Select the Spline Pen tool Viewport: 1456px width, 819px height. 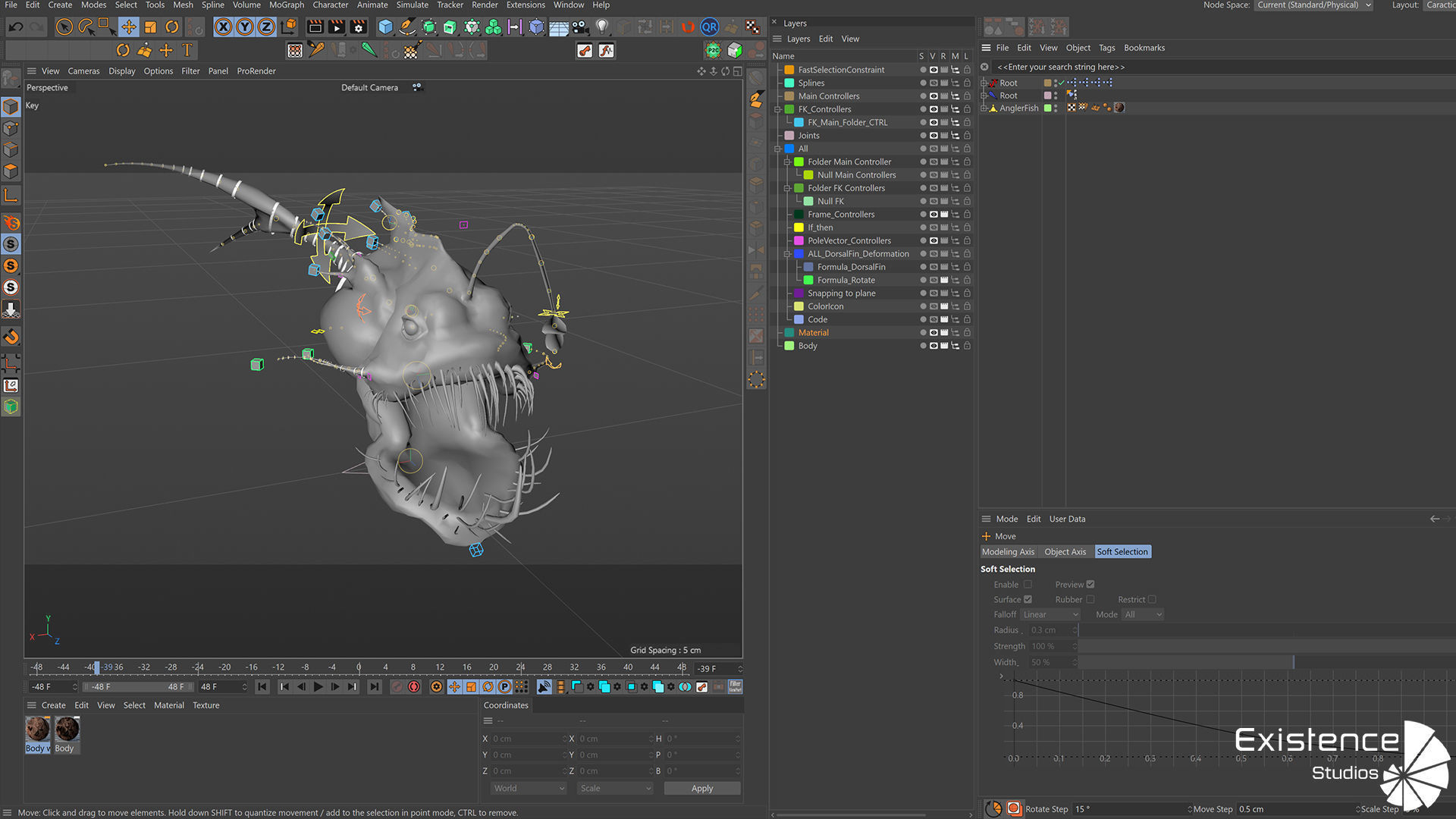[407, 28]
